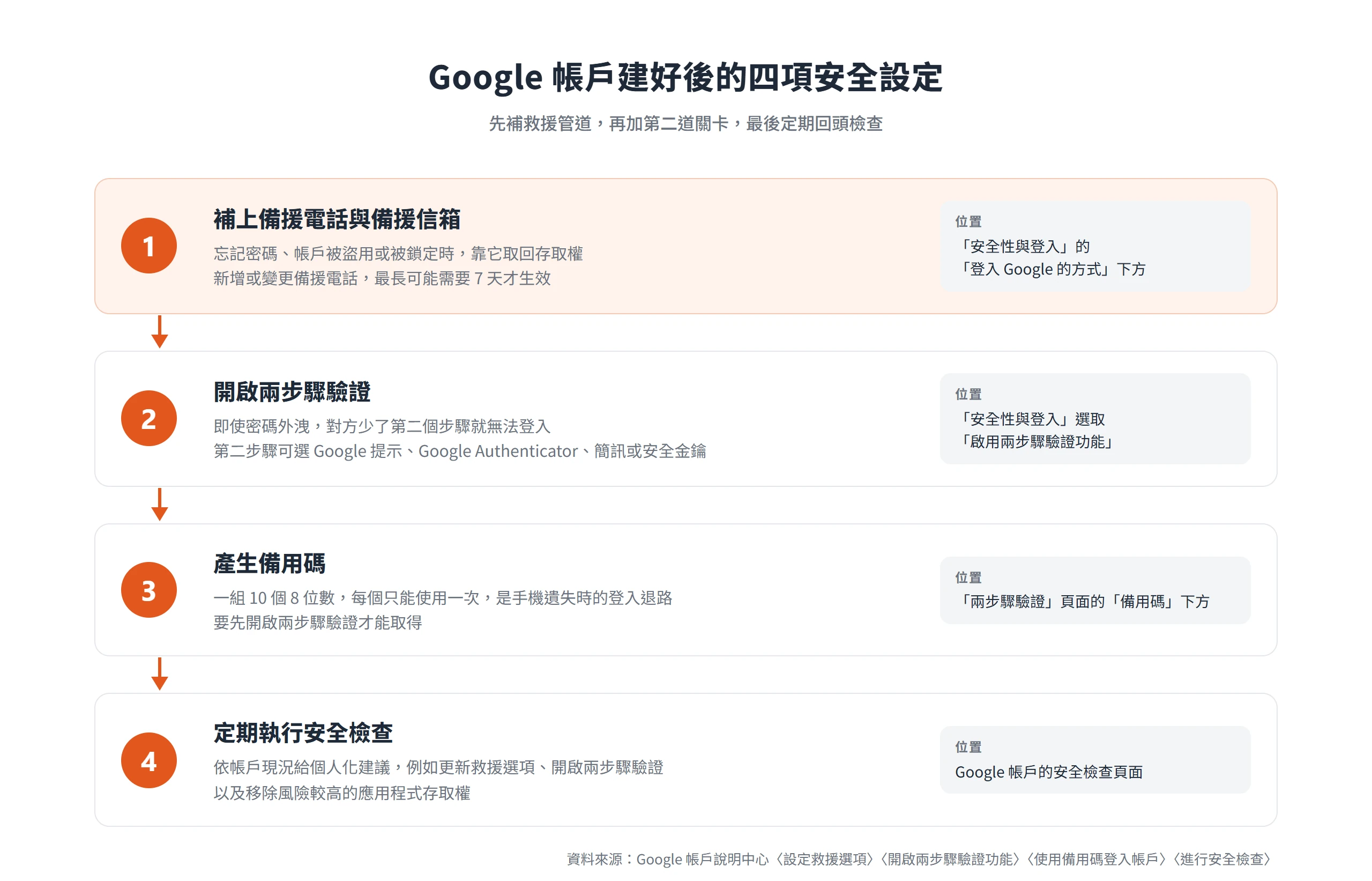This screenshot has height=881, width=1372.
Task: Click the text "Google 帳戶的安全檢查頁面"
Action: click(x=1049, y=772)
